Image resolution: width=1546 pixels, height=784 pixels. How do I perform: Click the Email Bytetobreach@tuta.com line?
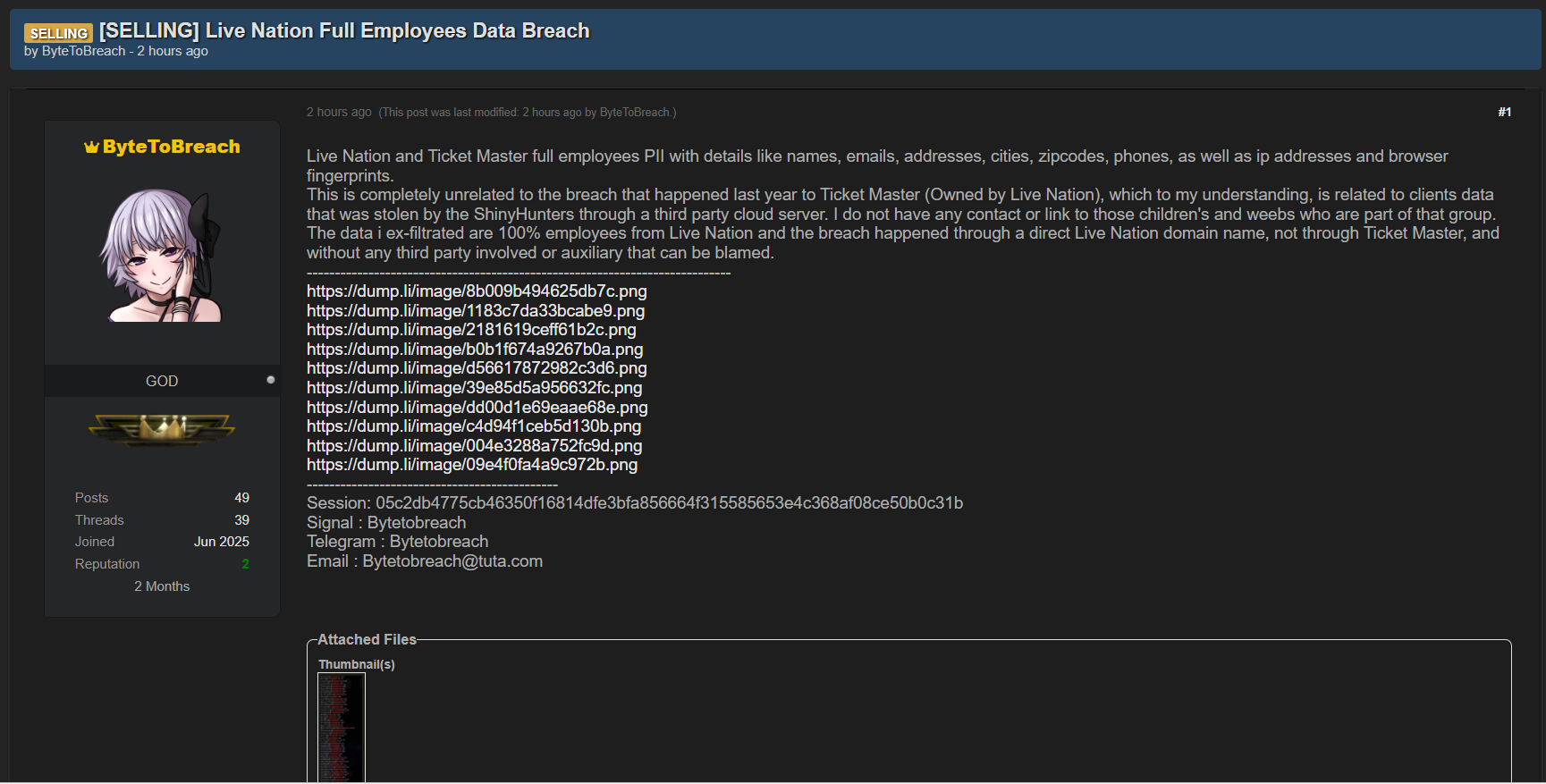coord(425,561)
